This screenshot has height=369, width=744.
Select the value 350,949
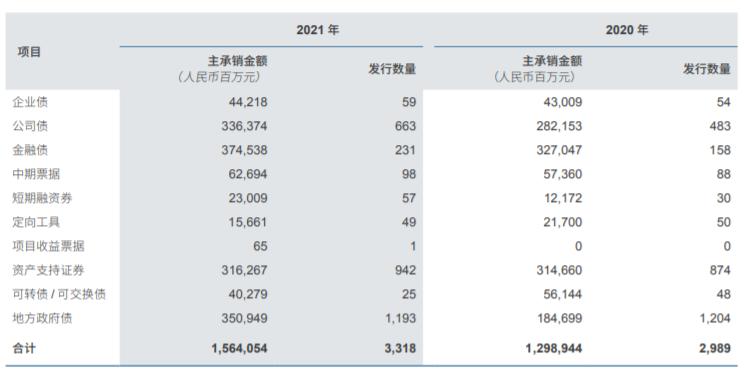pos(244,318)
